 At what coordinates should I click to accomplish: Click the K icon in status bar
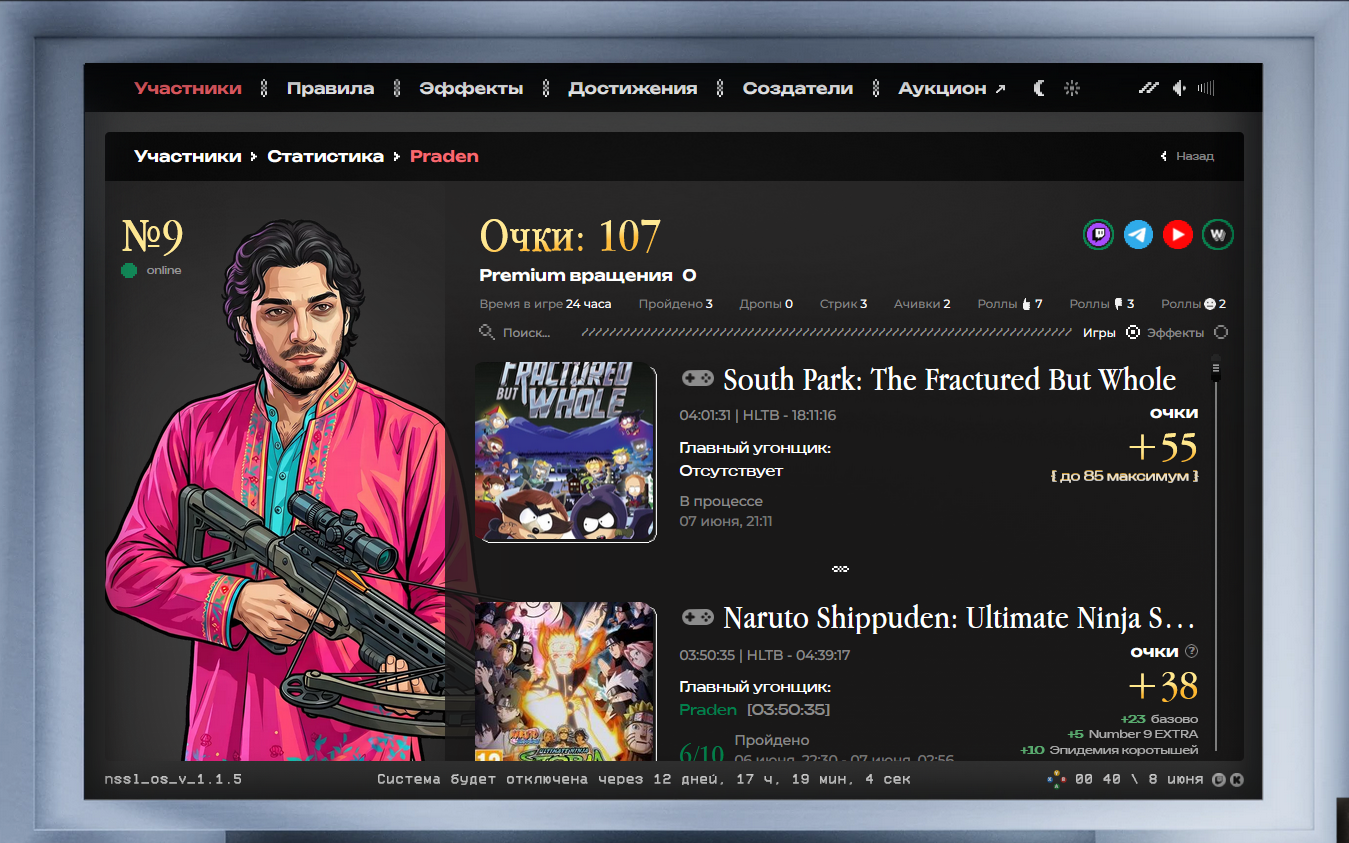(1237, 779)
